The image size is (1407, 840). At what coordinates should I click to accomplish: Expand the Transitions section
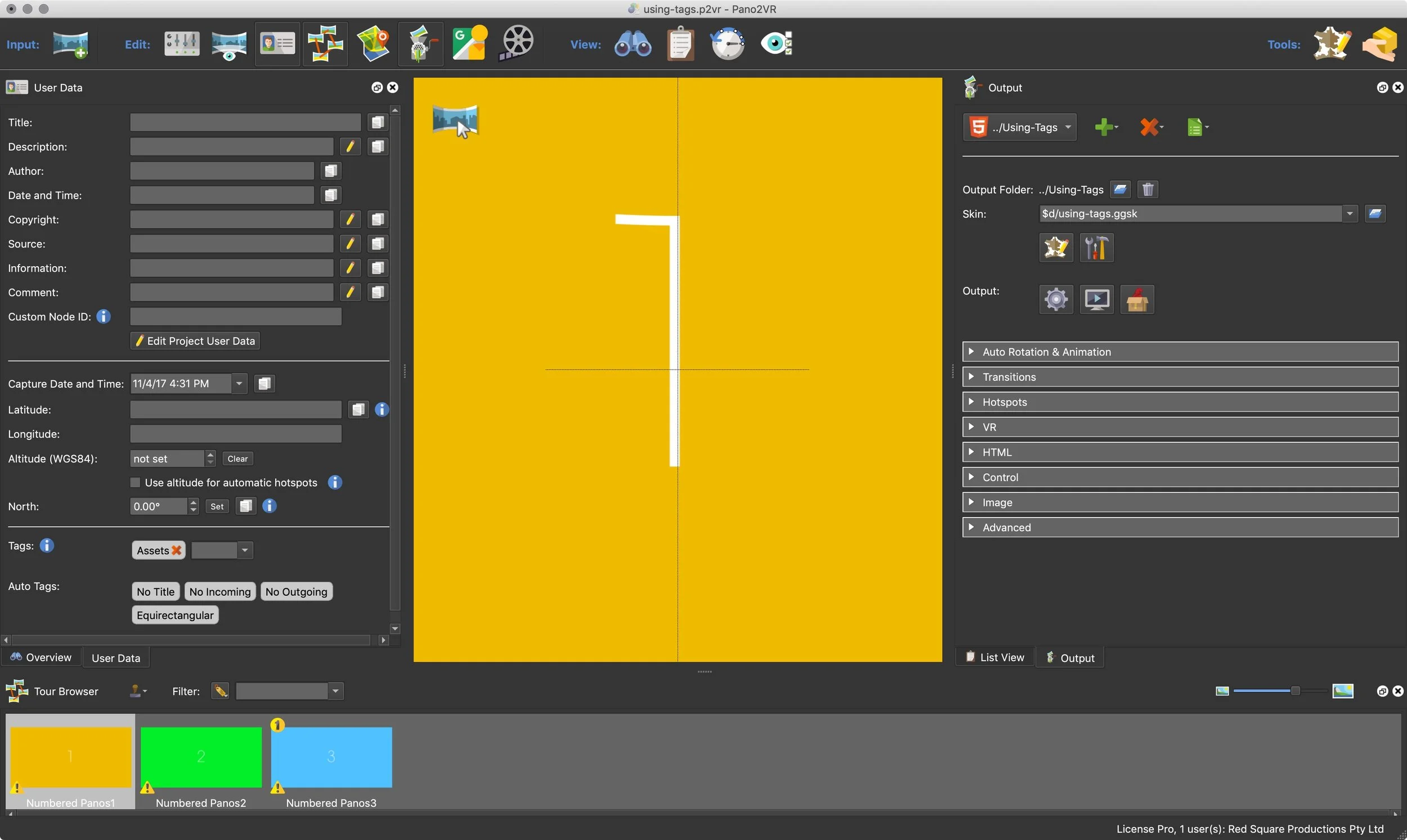[1180, 377]
